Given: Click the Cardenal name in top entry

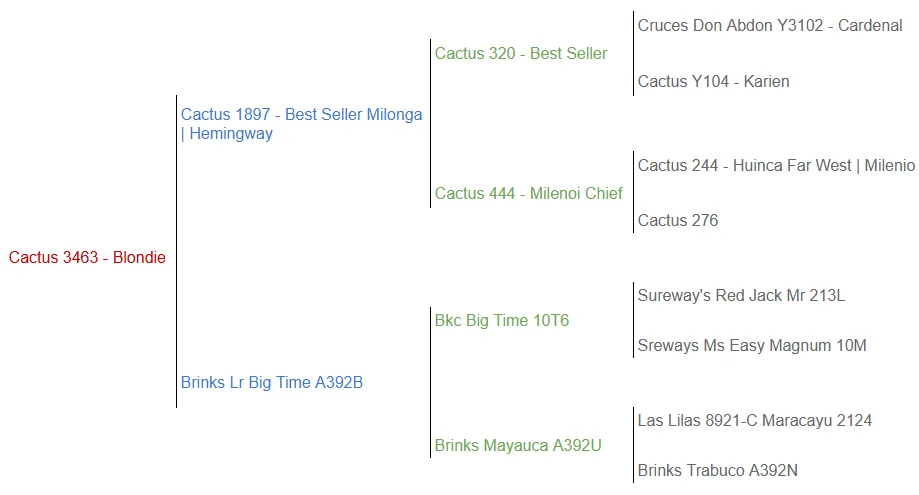Looking at the screenshot, I should tap(870, 26).
